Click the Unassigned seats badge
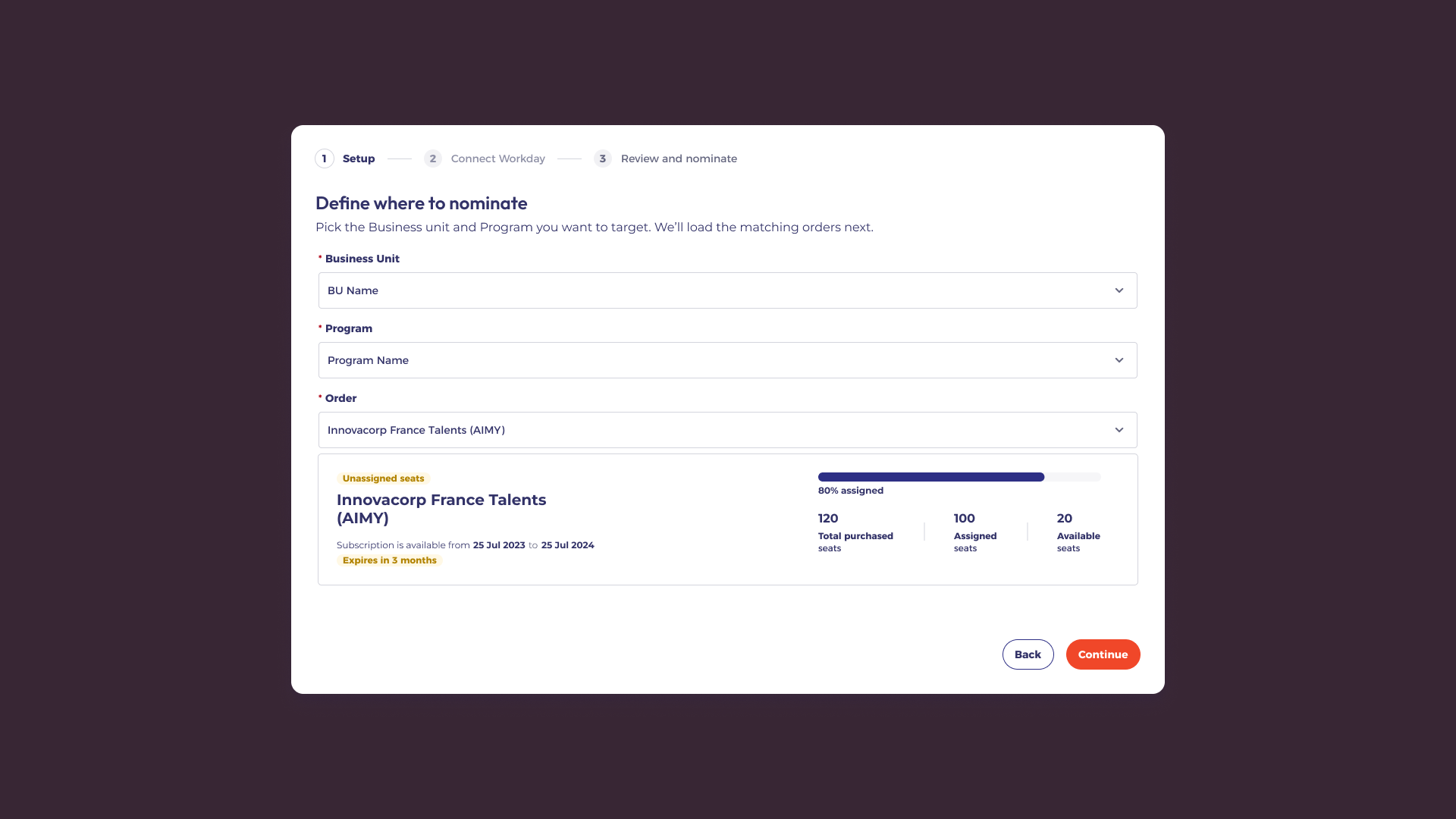Image resolution: width=1456 pixels, height=819 pixels. 383,478
